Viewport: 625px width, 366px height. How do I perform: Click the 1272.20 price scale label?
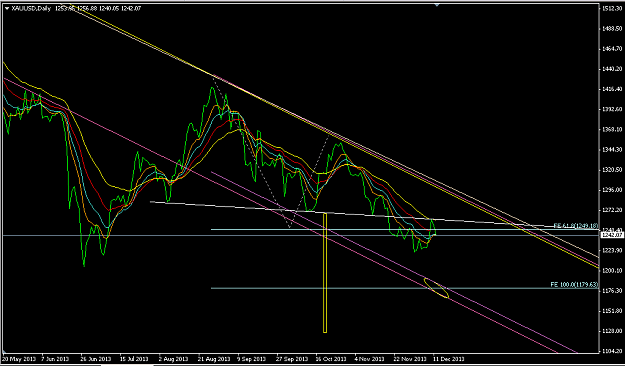[x=613, y=210]
